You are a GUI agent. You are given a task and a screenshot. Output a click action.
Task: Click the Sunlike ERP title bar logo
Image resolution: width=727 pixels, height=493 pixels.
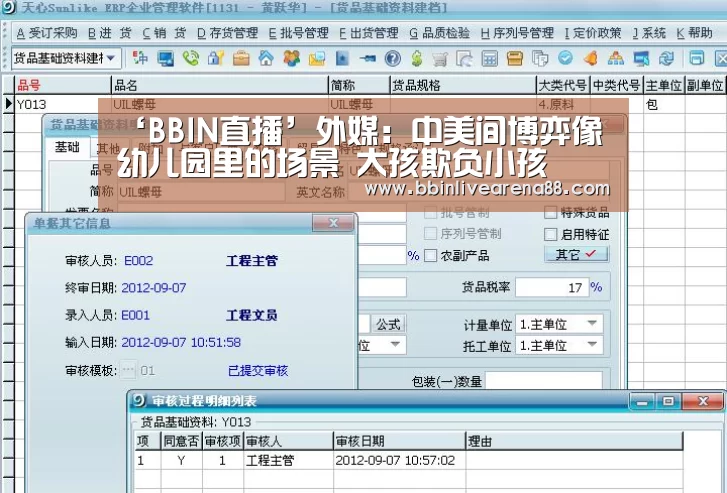pos(8,7)
